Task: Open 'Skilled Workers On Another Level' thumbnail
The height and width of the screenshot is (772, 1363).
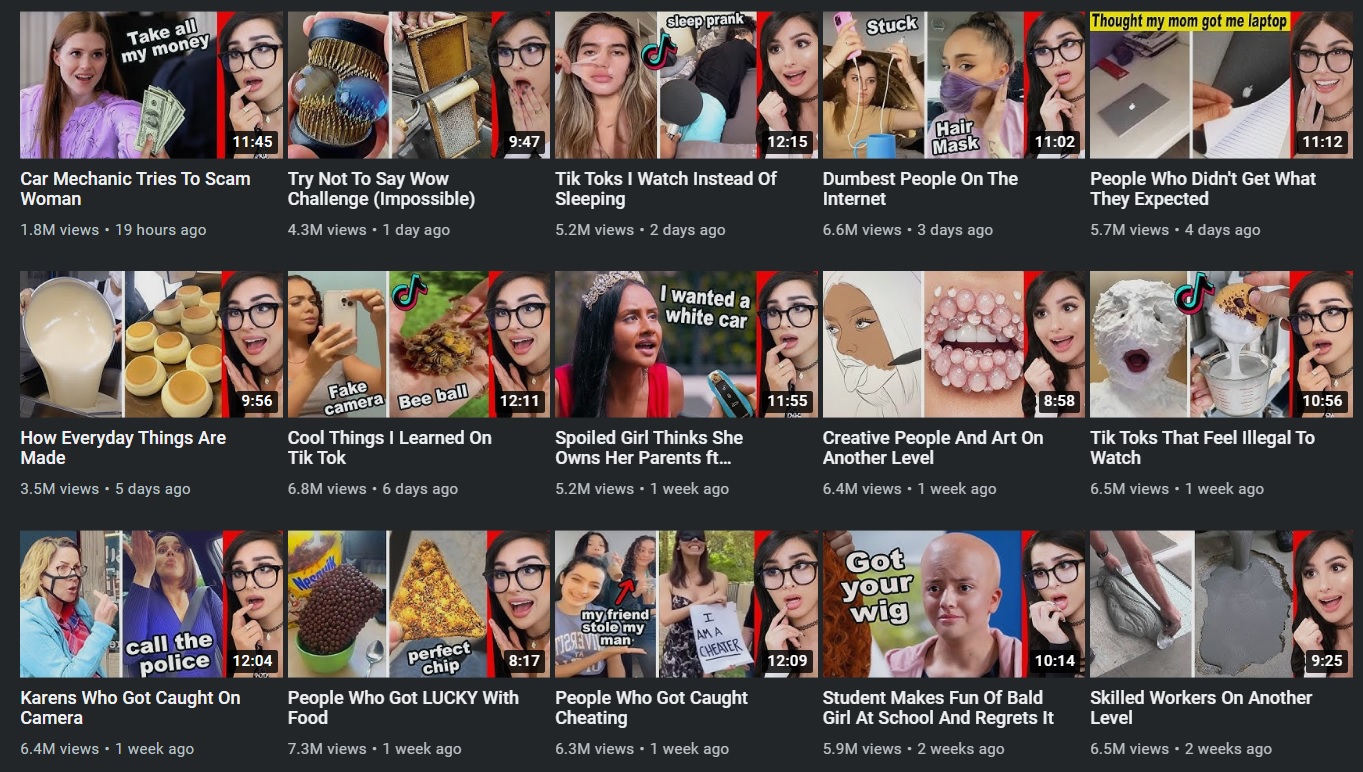Action: [1221, 604]
